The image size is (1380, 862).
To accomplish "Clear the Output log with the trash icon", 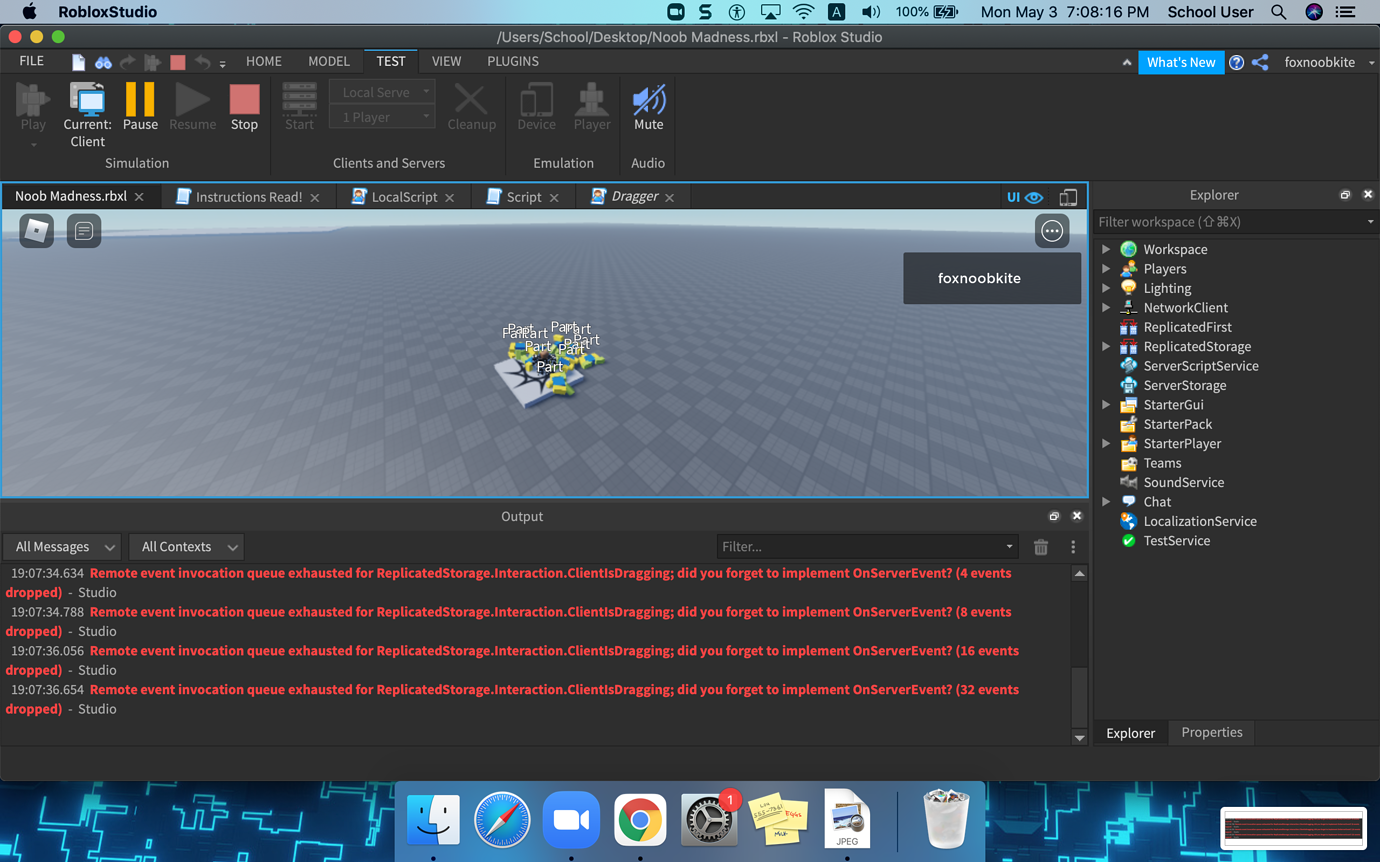I will click(x=1040, y=547).
